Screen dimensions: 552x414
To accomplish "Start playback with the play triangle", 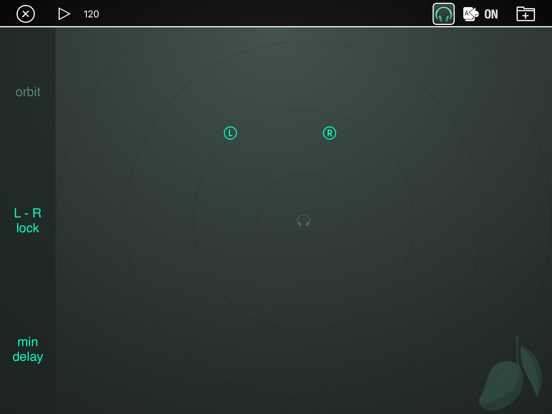I will tap(64, 14).
